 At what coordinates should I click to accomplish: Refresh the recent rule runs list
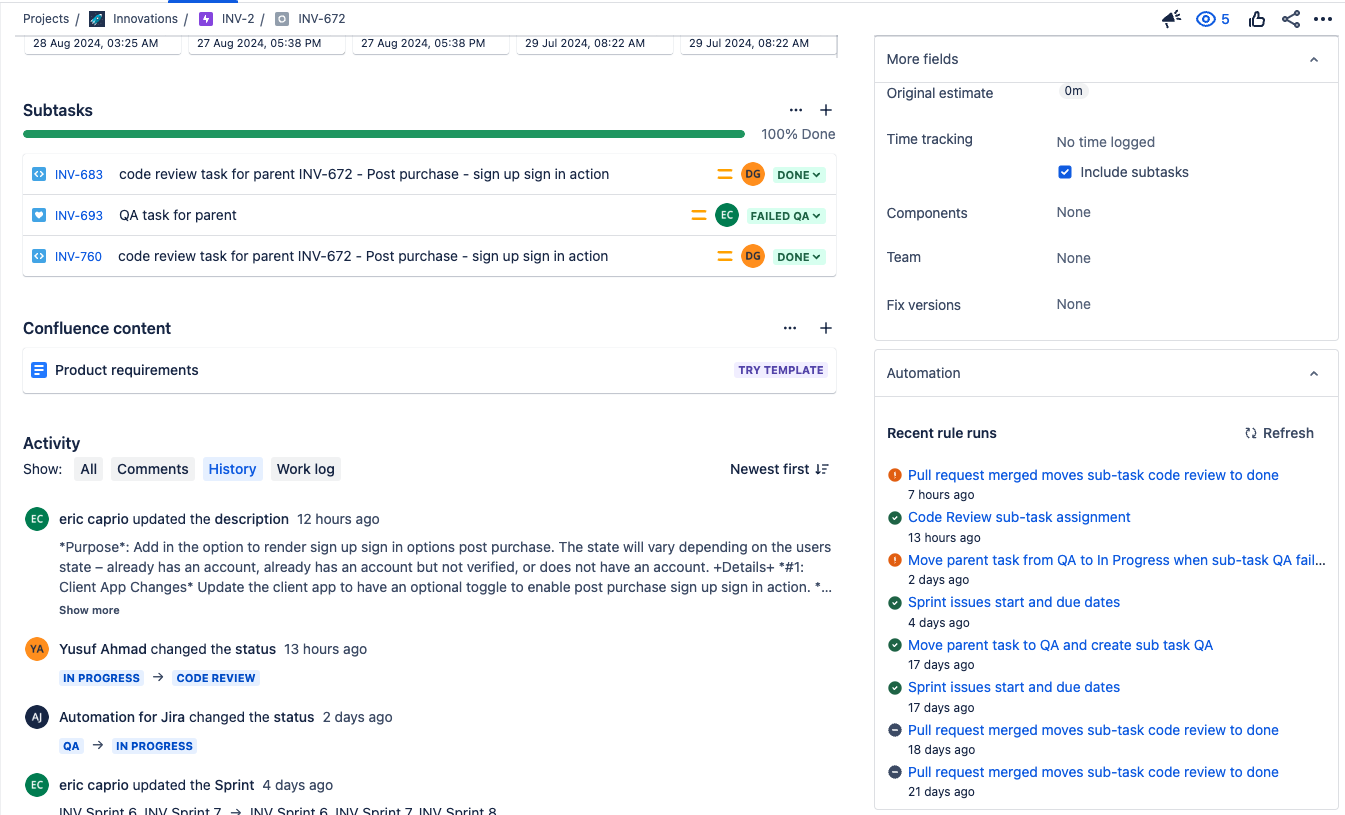point(1279,433)
